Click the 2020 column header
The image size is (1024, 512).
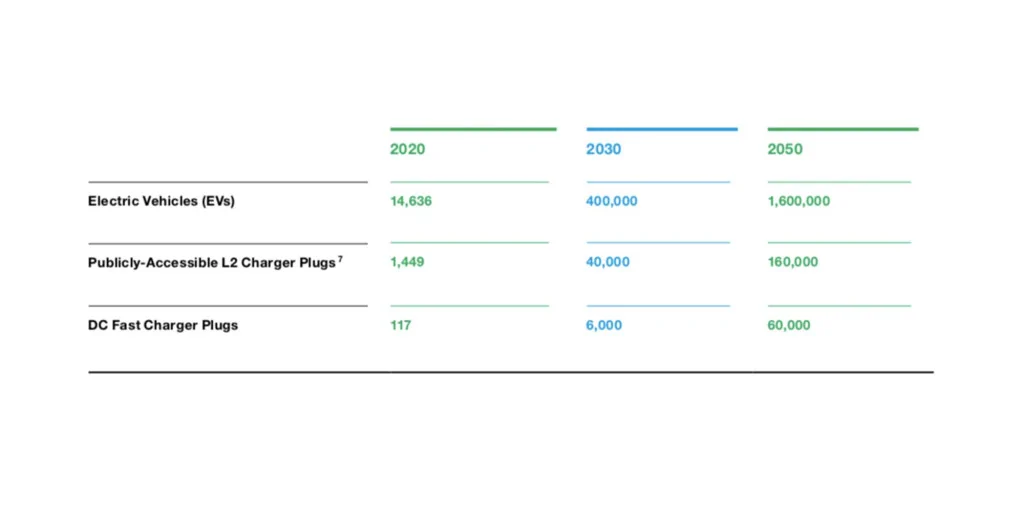[x=407, y=149]
